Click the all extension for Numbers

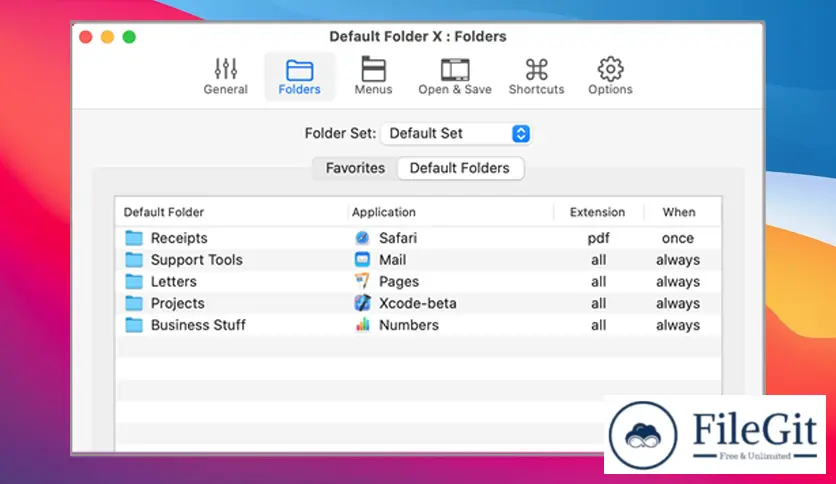598,325
